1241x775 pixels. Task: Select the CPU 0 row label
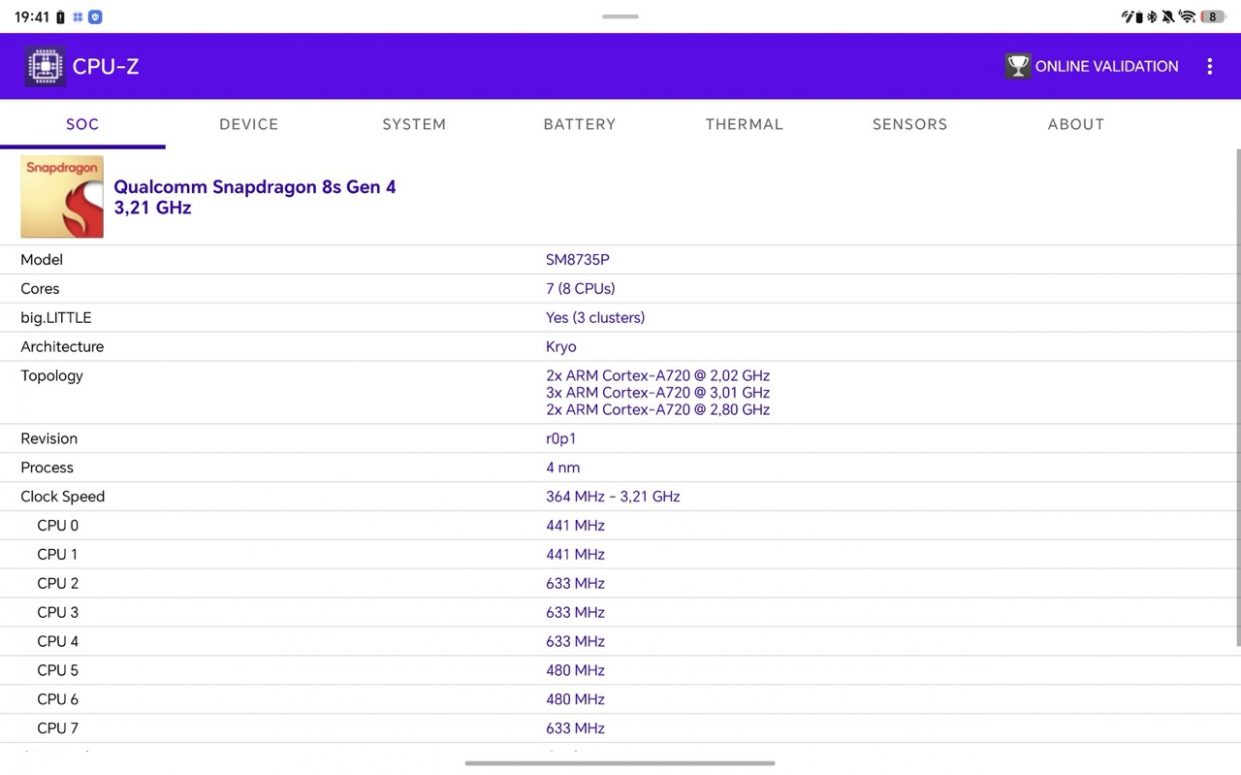(58, 526)
